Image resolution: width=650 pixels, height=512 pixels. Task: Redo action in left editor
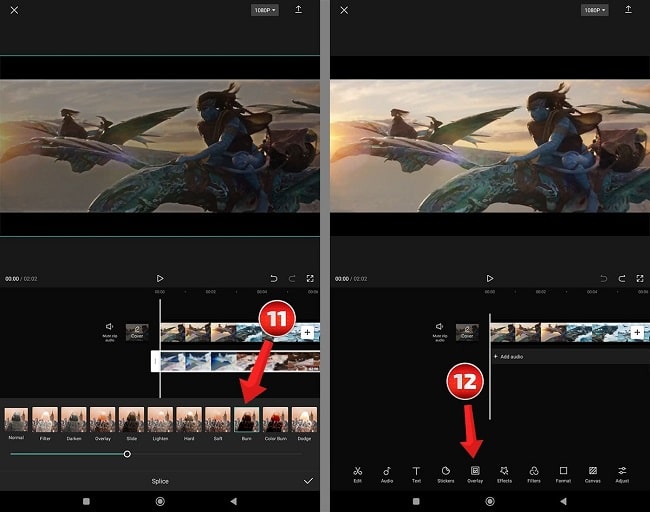pyautogui.click(x=292, y=279)
